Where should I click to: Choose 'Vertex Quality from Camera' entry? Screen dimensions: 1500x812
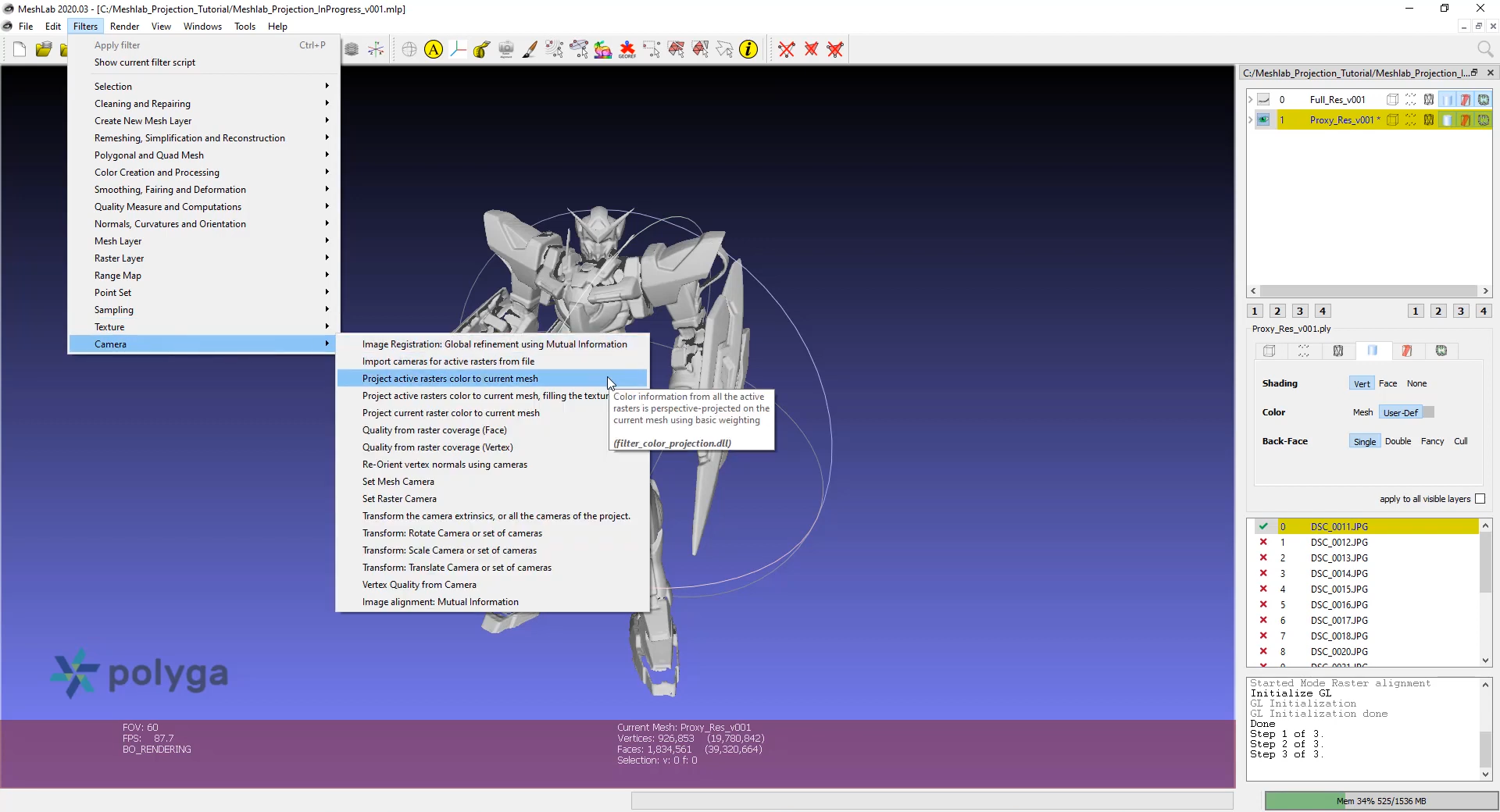click(492, 585)
